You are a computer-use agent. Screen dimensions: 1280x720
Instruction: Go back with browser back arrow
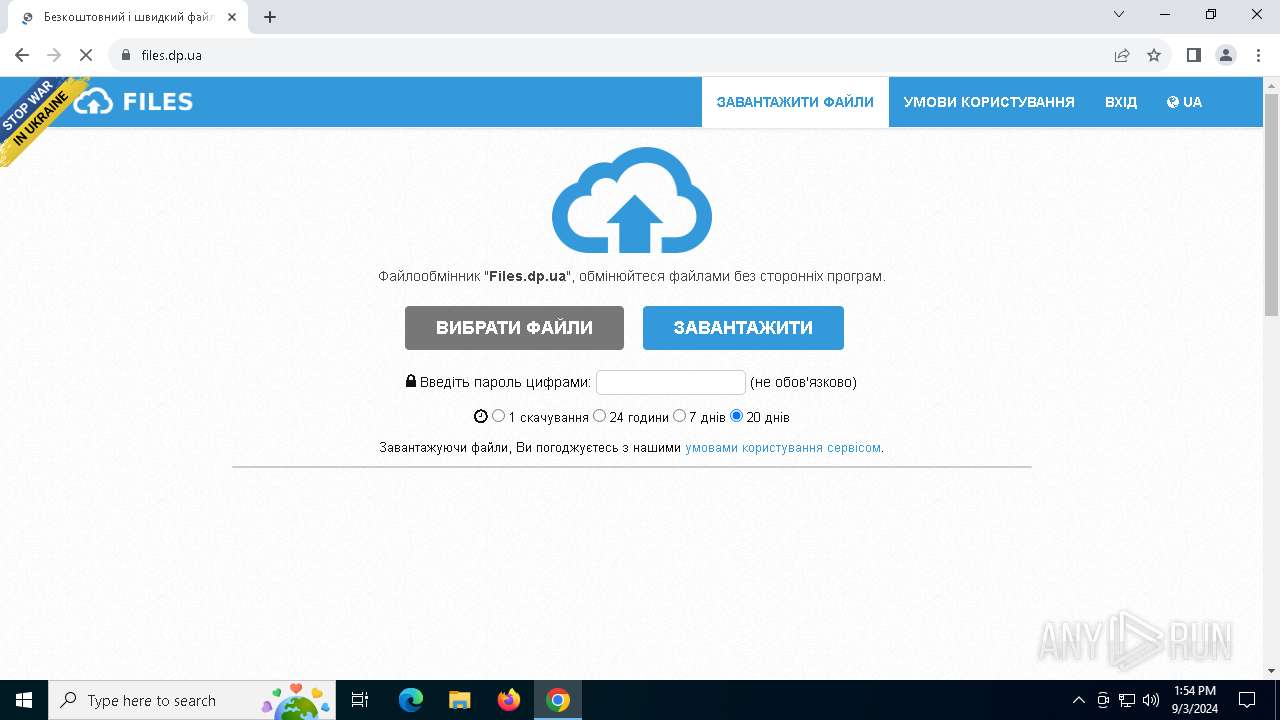pyautogui.click(x=22, y=55)
